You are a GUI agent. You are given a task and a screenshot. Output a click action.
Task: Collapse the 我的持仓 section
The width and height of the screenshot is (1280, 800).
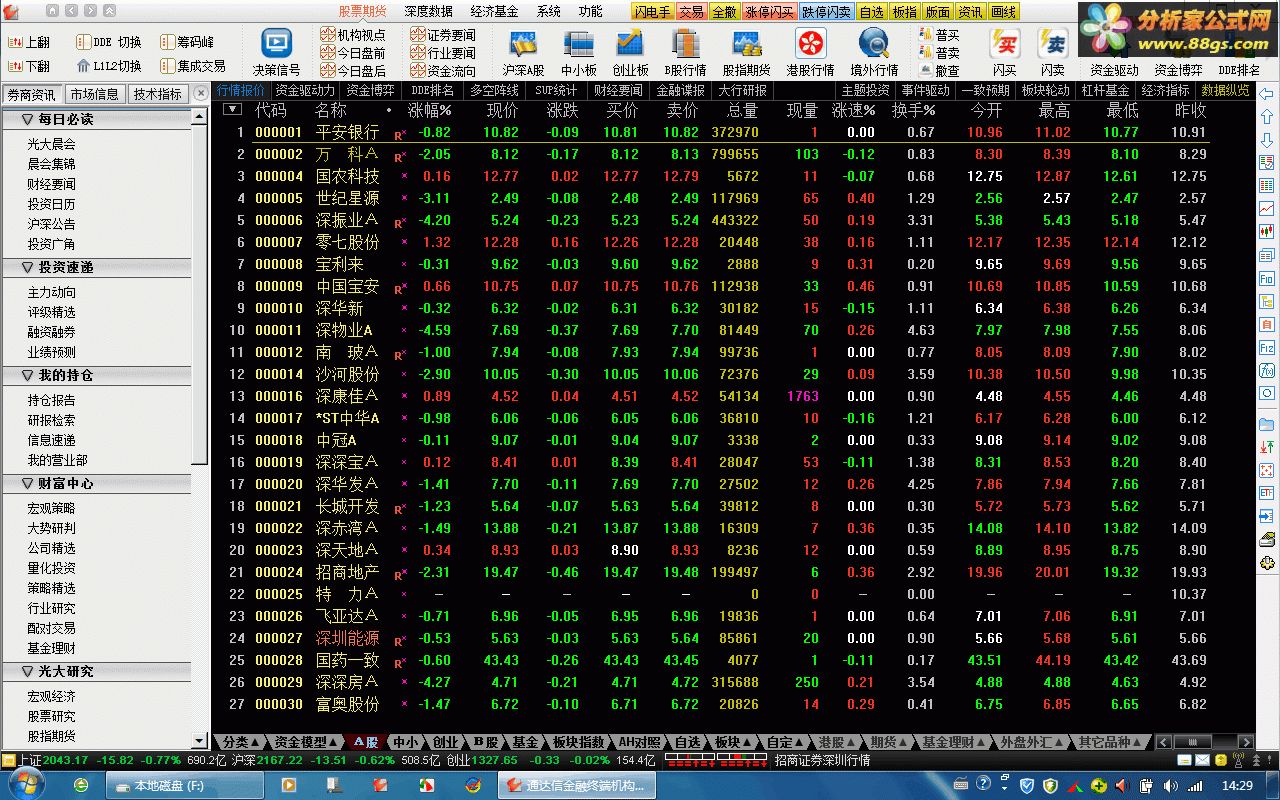27,375
